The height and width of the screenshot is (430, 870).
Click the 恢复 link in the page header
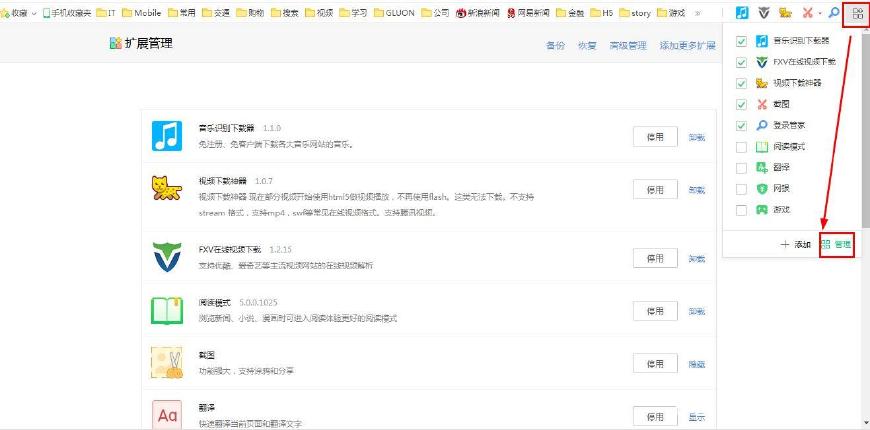pyautogui.click(x=587, y=46)
